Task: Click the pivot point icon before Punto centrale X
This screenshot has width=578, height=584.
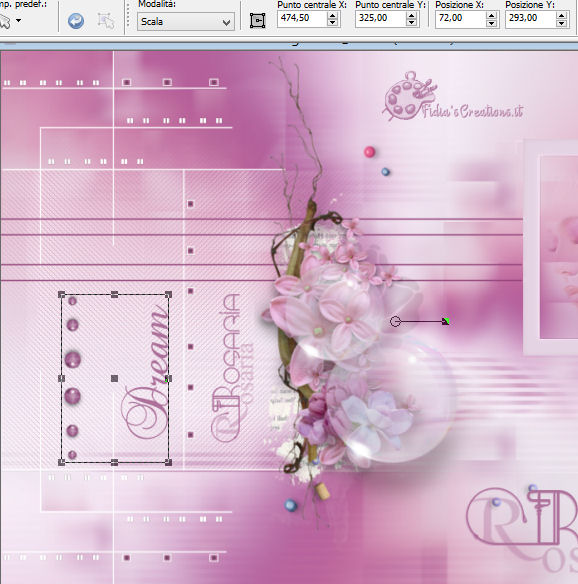Action: click(x=257, y=20)
